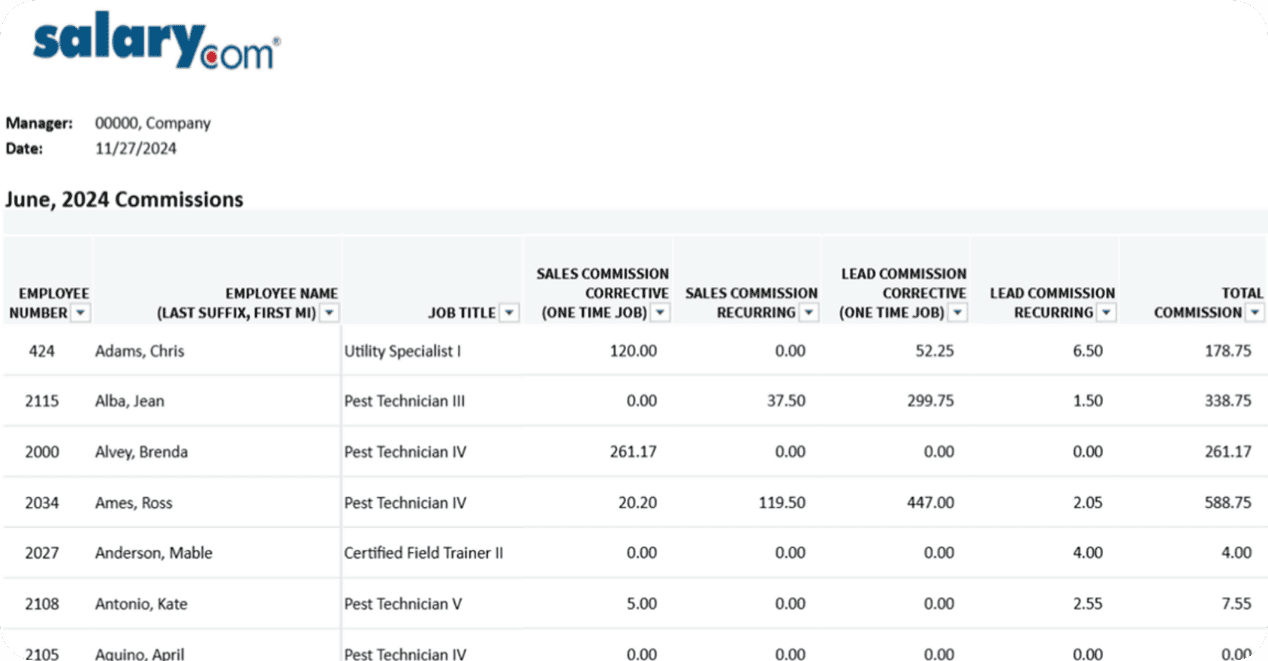This screenshot has height=661, width=1268.
Task: Click Antonio, Kate name cell
Action: click(x=140, y=604)
